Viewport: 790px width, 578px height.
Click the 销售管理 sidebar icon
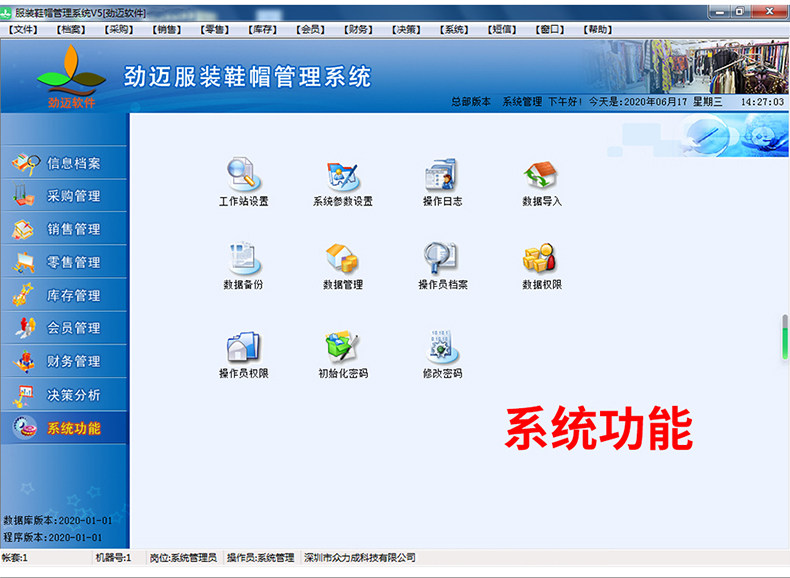coord(23,229)
